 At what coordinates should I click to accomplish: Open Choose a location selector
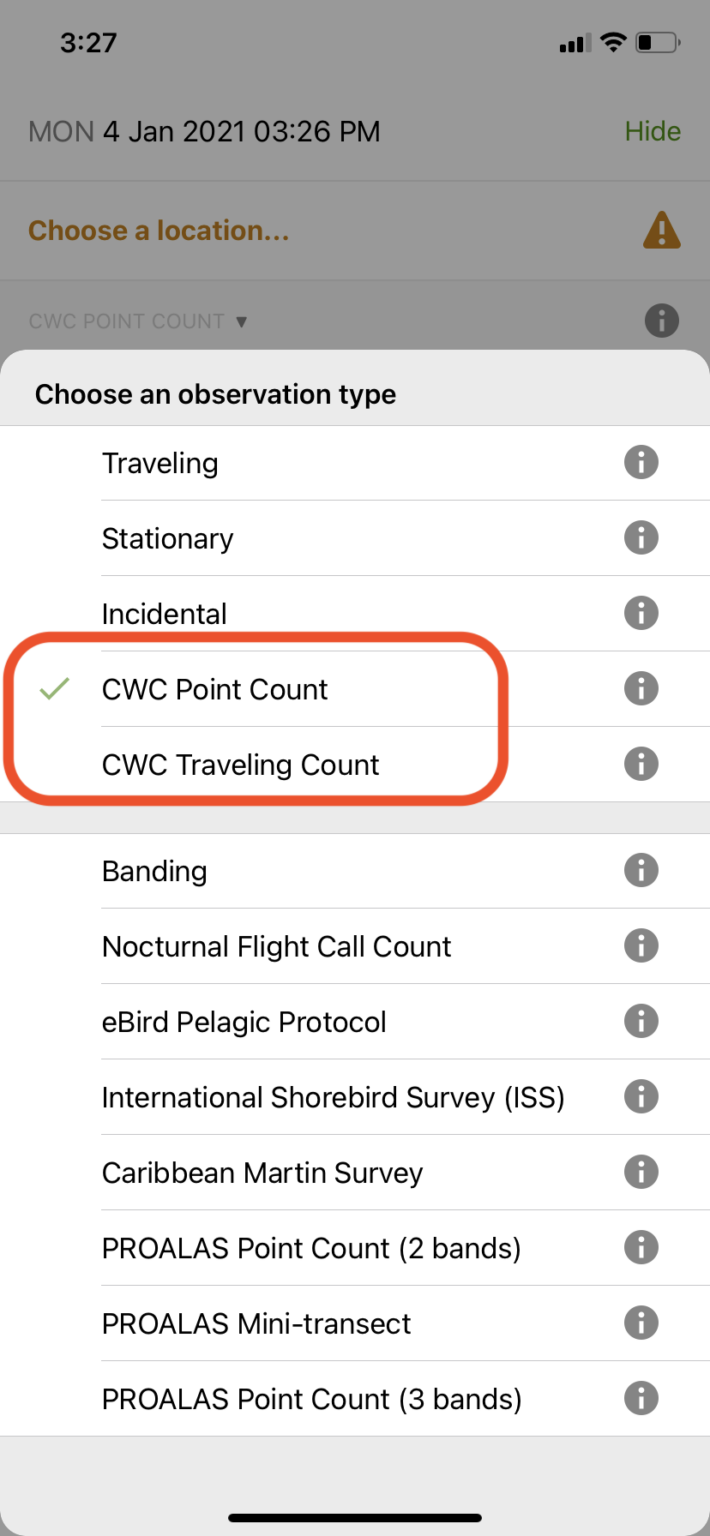tap(158, 231)
